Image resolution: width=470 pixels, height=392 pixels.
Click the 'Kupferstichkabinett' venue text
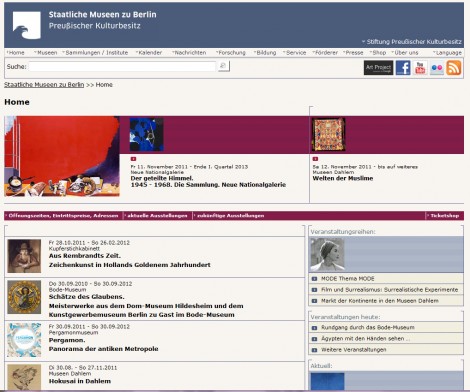74,249
